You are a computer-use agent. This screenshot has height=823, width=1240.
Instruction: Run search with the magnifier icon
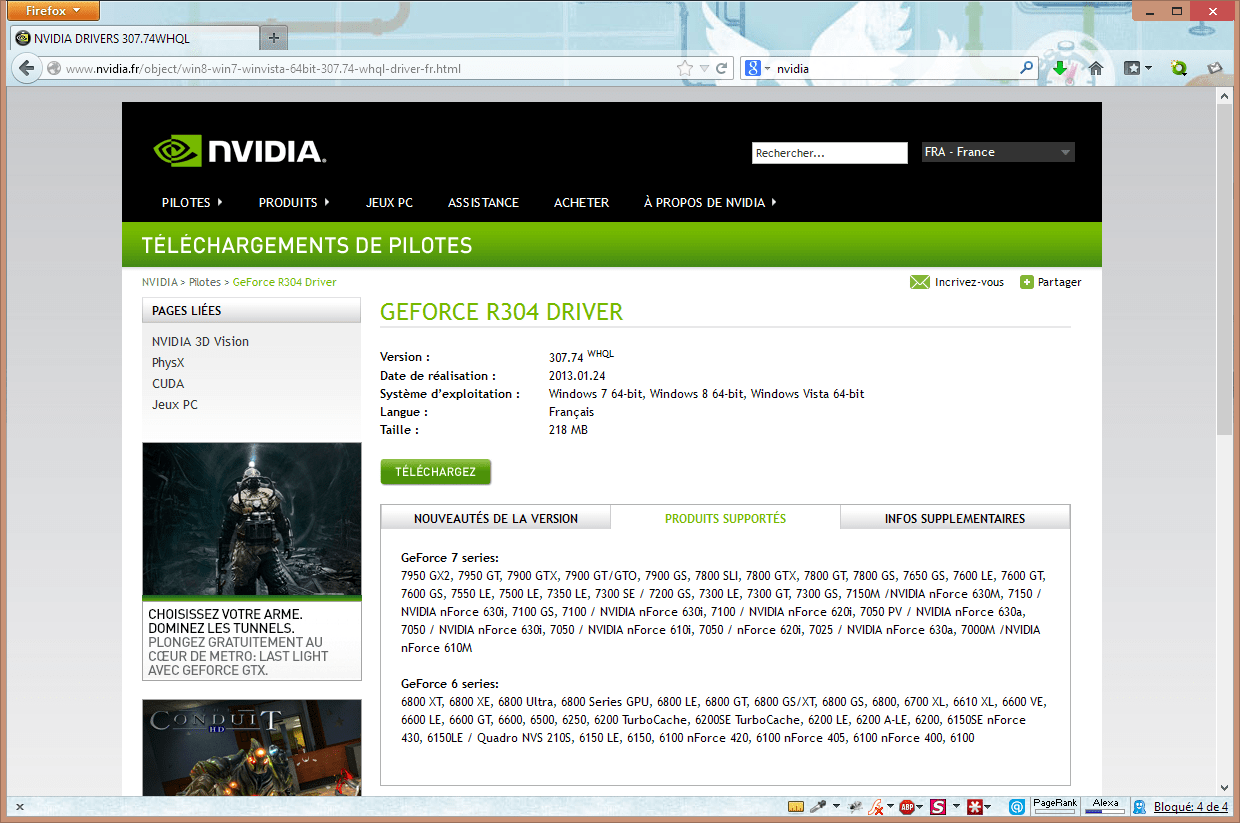[x=1027, y=69]
